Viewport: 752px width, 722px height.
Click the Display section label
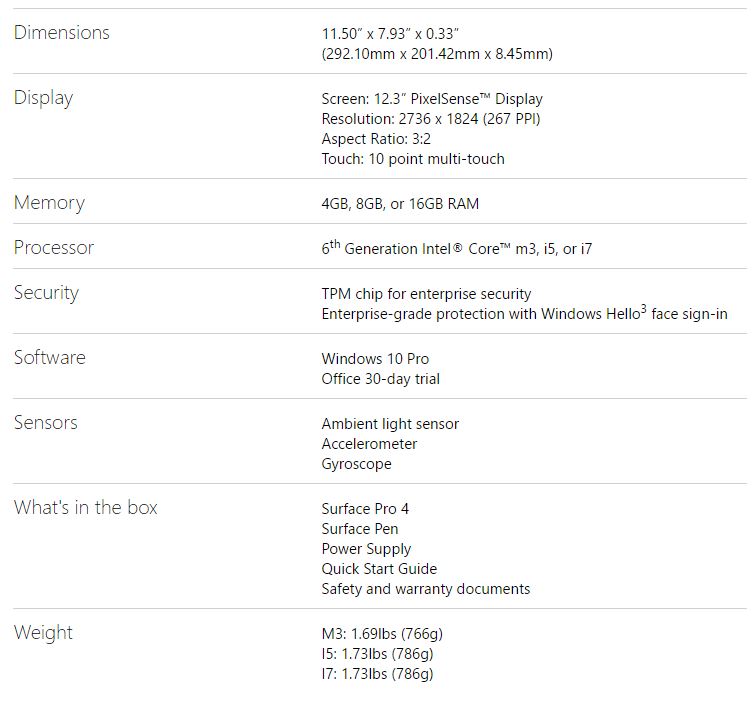tap(43, 98)
